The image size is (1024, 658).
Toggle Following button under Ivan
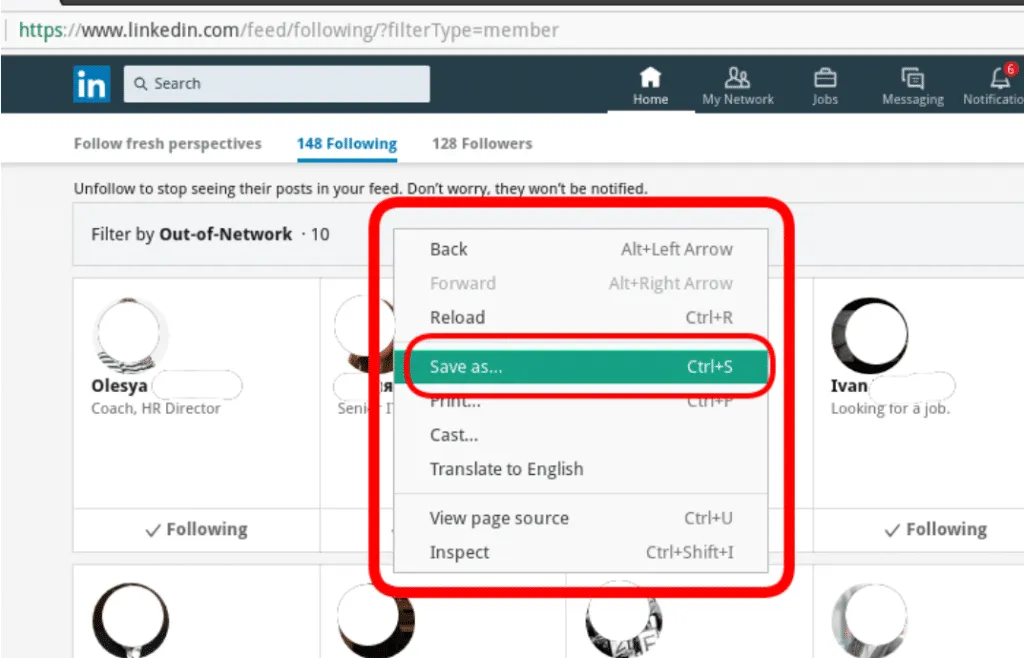click(x=935, y=529)
